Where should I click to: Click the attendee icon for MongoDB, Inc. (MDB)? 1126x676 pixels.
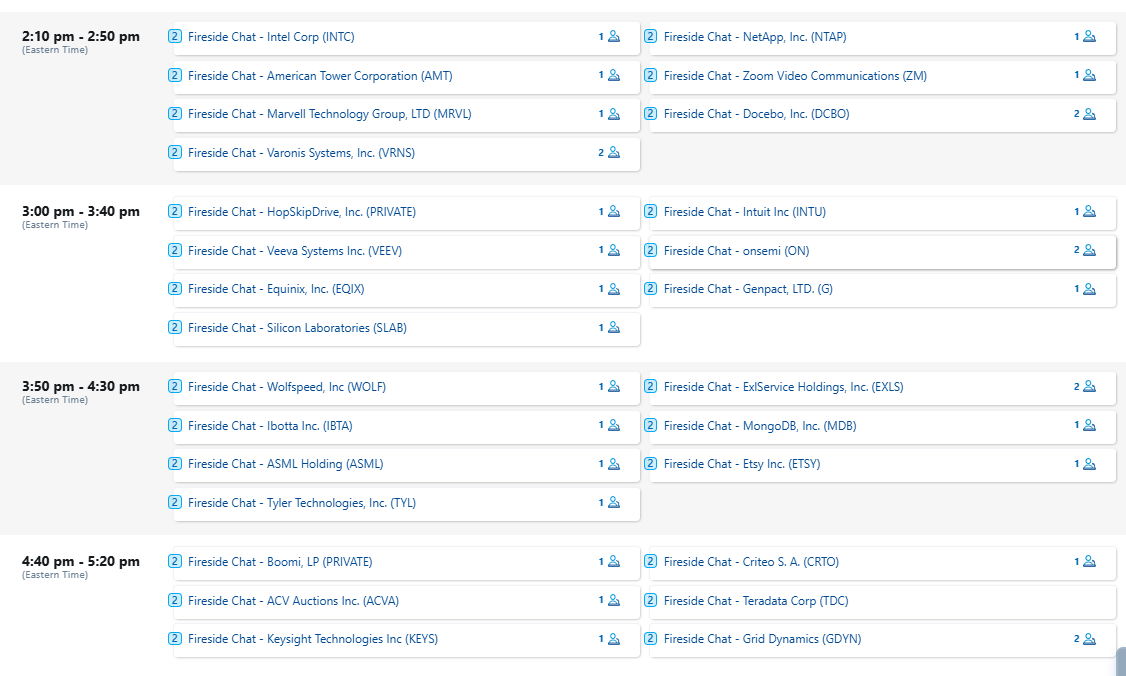1089,425
